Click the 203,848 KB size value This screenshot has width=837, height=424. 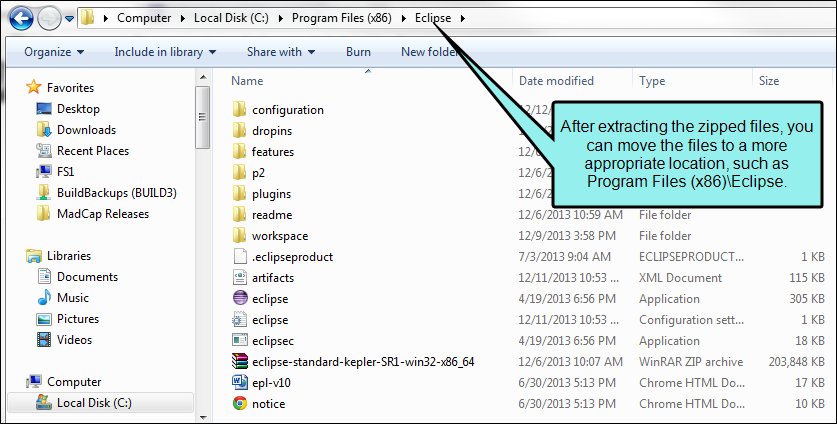tap(796, 362)
